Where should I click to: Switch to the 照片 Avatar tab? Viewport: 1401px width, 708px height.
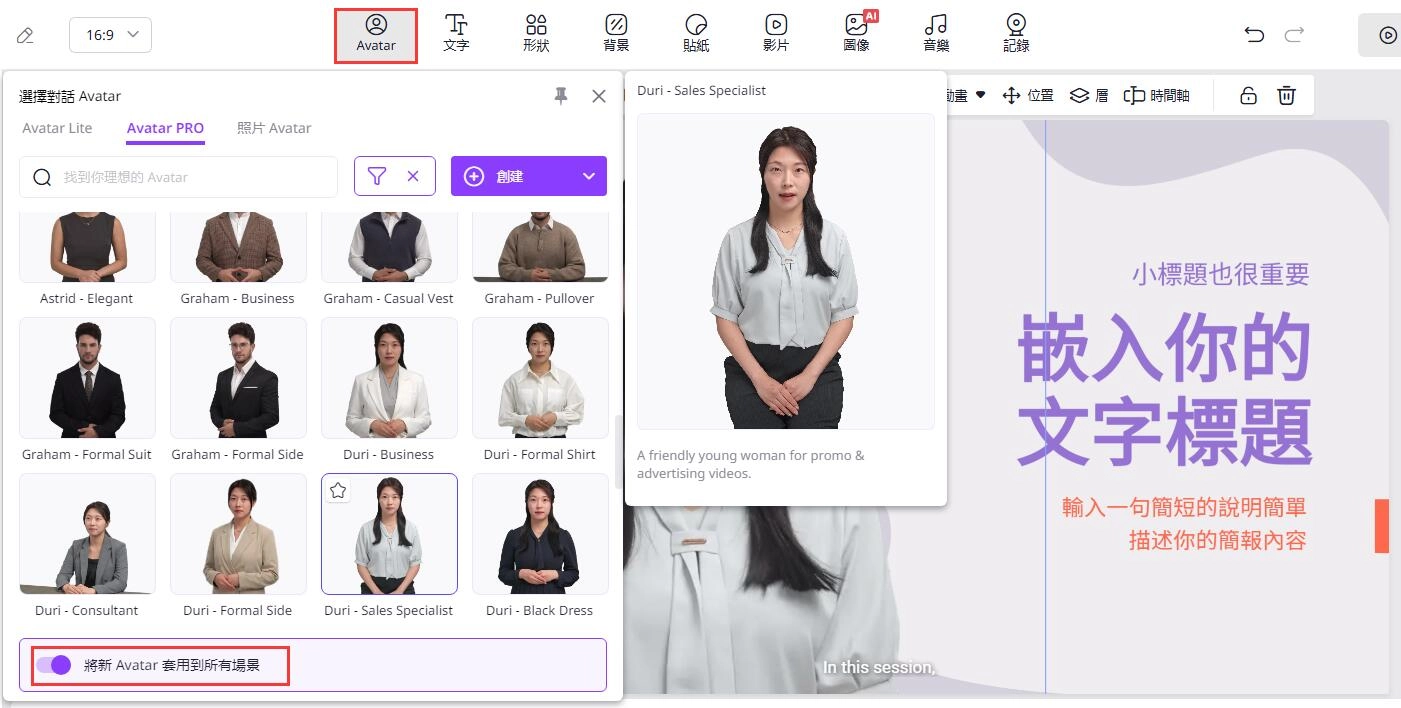pyautogui.click(x=274, y=128)
